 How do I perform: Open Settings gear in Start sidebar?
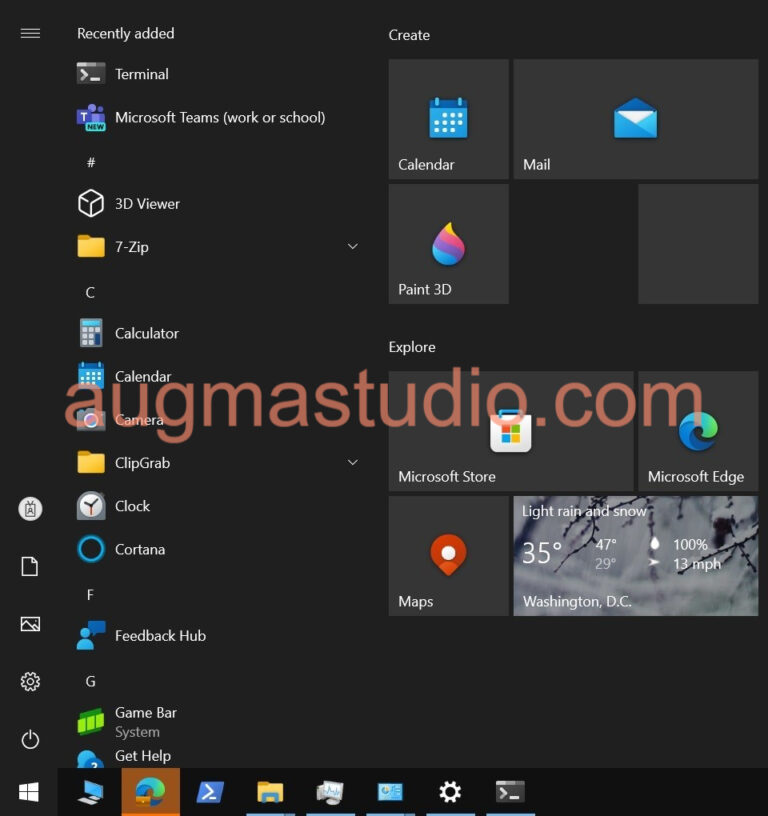click(x=30, y=681)
